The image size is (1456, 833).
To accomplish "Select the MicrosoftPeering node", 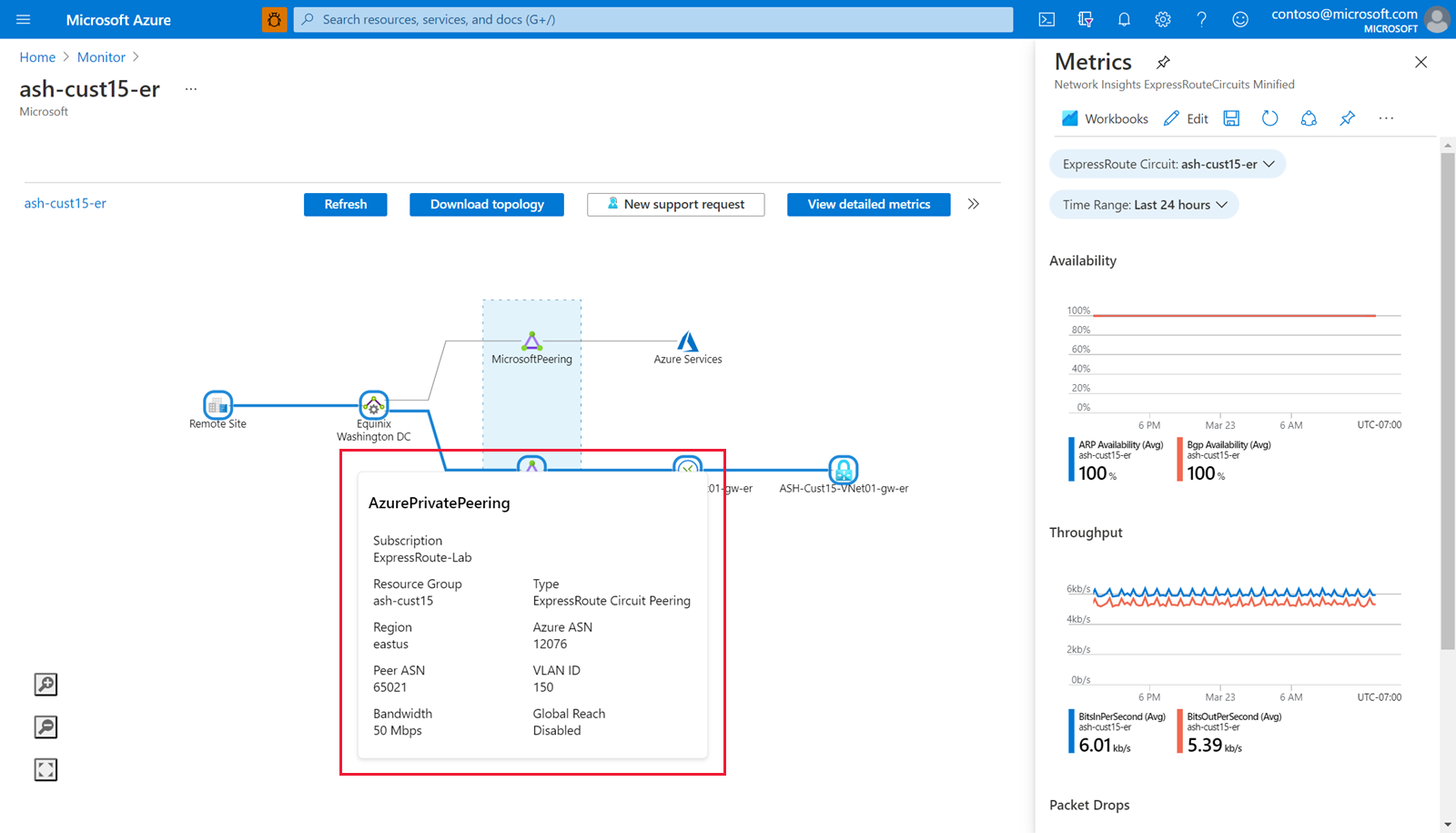I will point(531,342).
